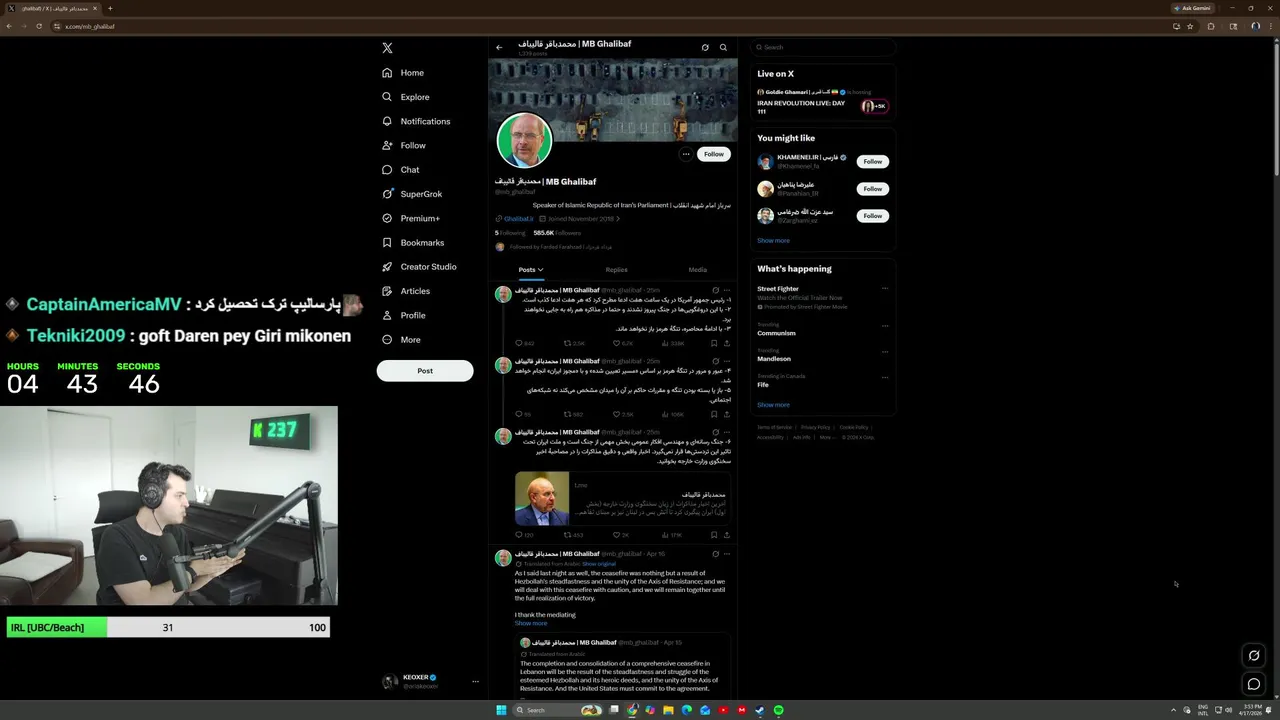Like the post with 6.7K likes
This screenshot has height=720, width=1280.
(617, 343)
